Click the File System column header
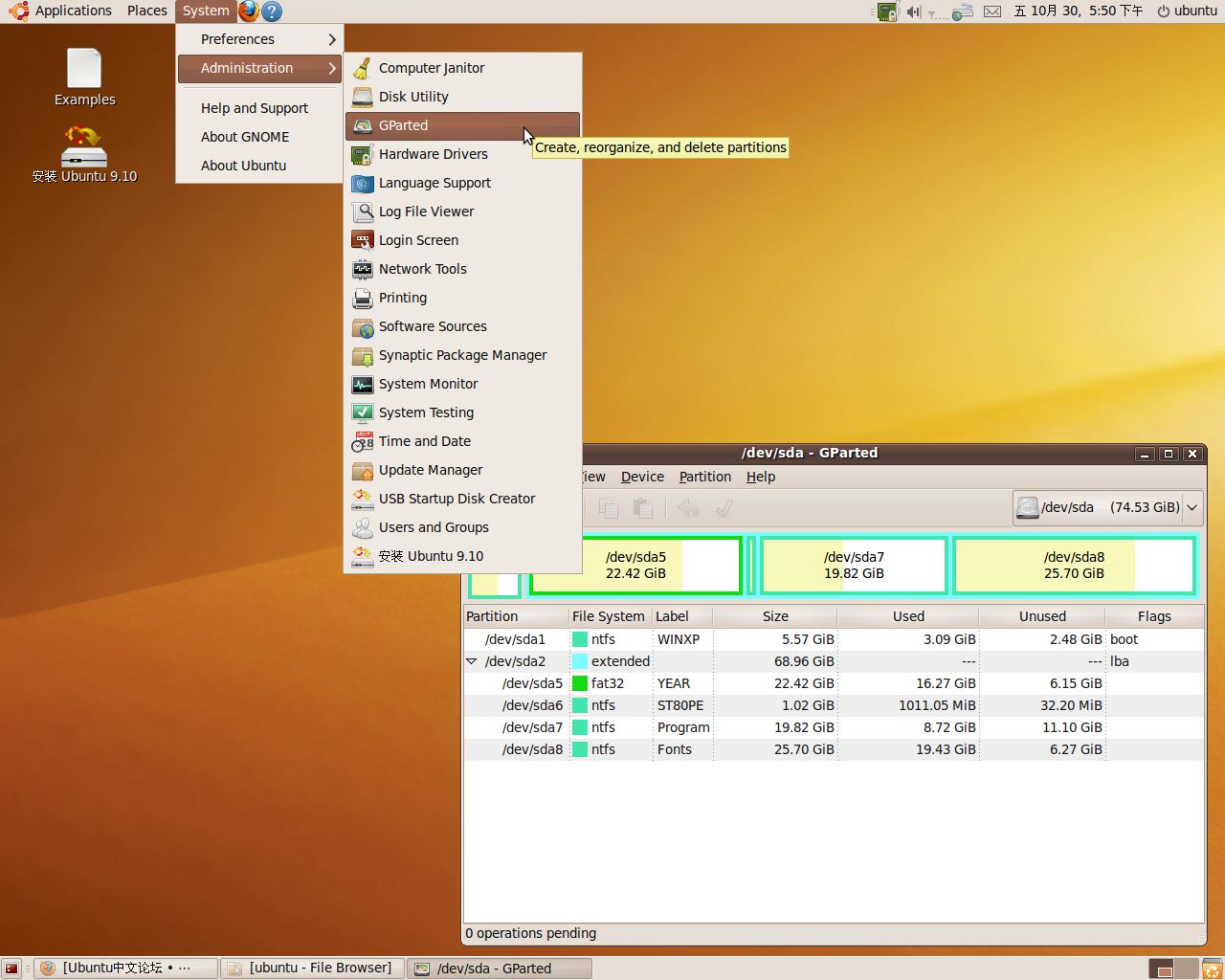Image resolution: width=1225 pixels, height=980 pixels. pyautogui.click(x=609, y=616)
